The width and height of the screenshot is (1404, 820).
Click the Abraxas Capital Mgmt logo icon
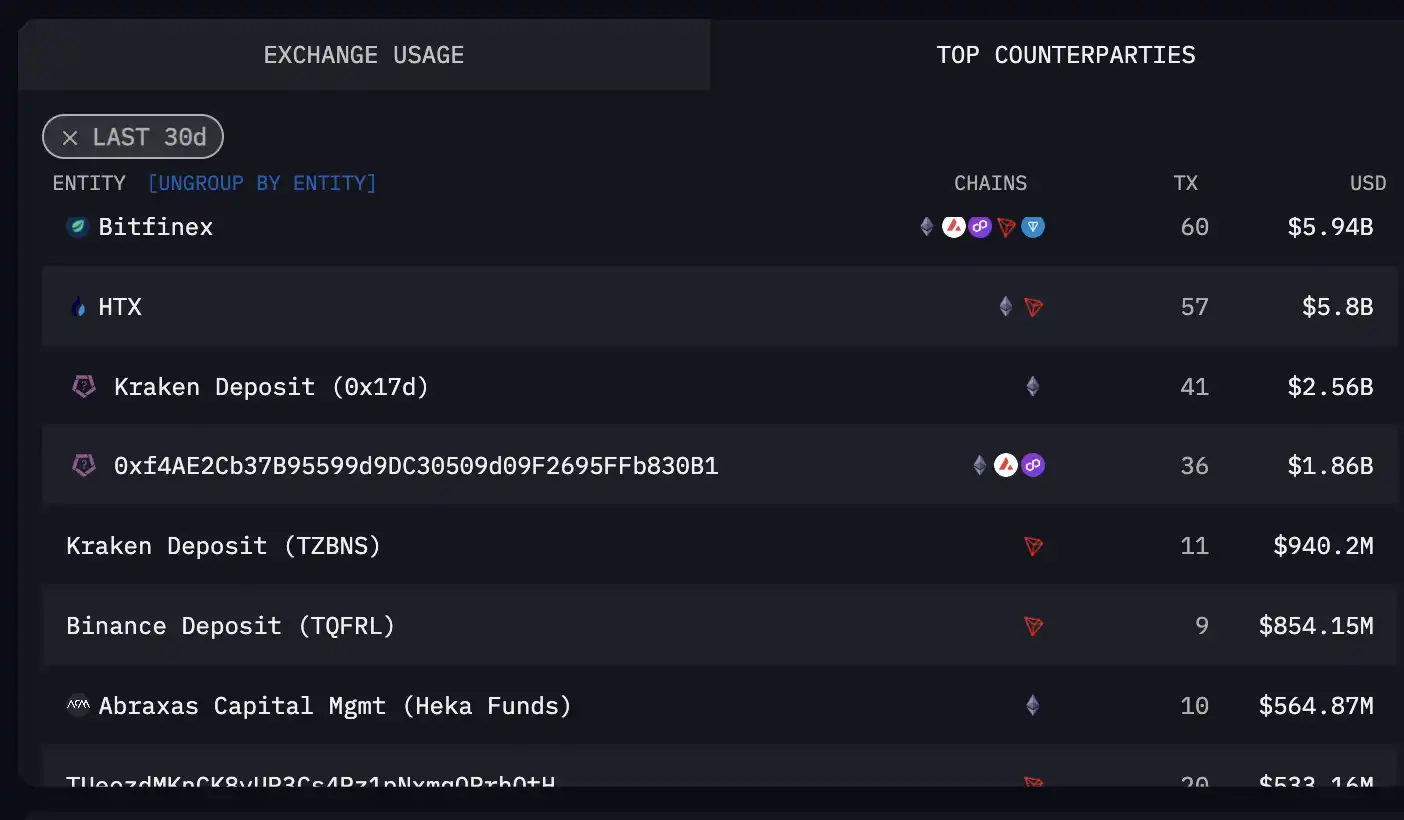[x=78, y=706]
